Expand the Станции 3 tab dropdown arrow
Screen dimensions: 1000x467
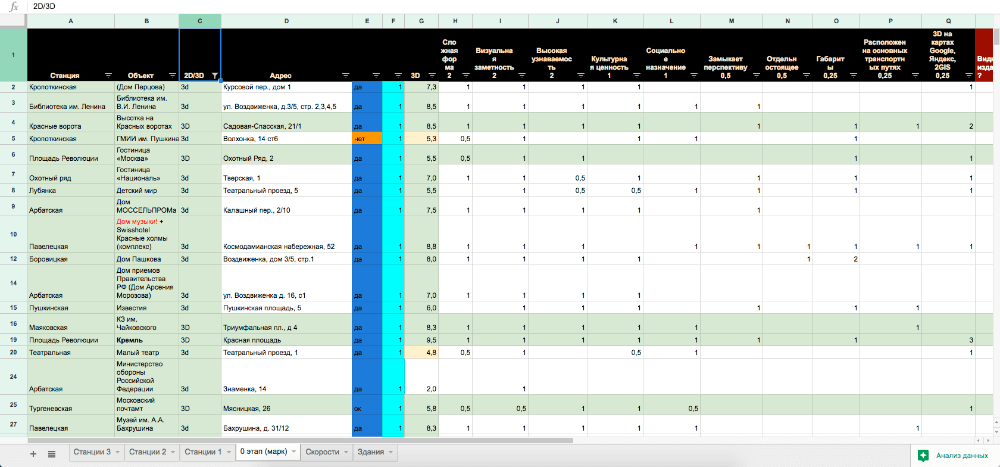click(118, 453)
